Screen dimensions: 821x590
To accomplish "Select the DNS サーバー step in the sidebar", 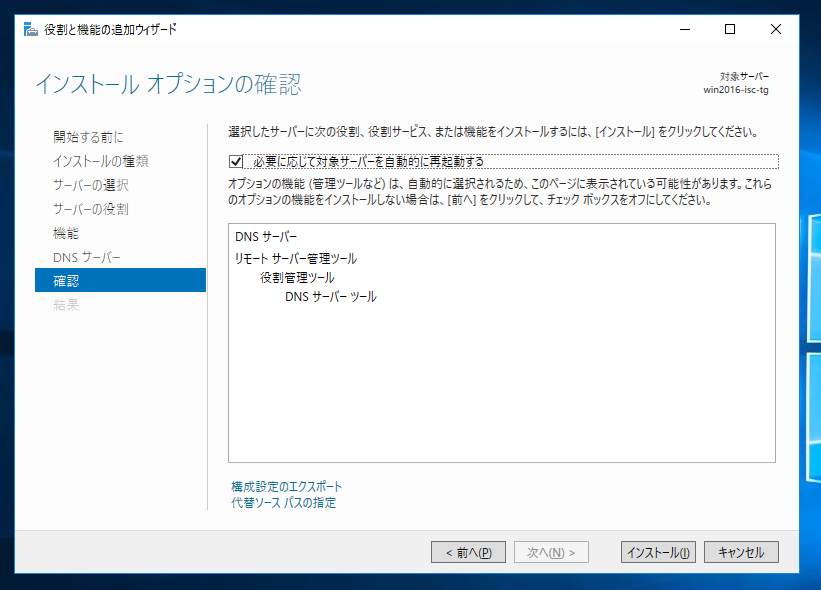I will point(86,258).
